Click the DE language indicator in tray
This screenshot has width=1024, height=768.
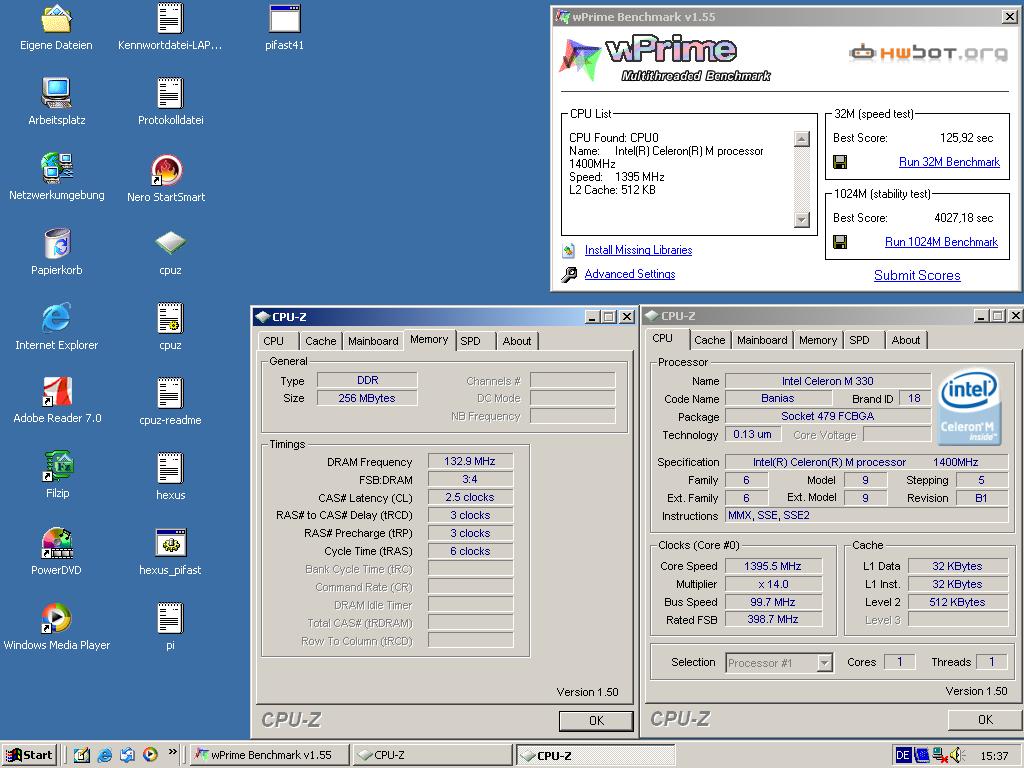(903, 755)
